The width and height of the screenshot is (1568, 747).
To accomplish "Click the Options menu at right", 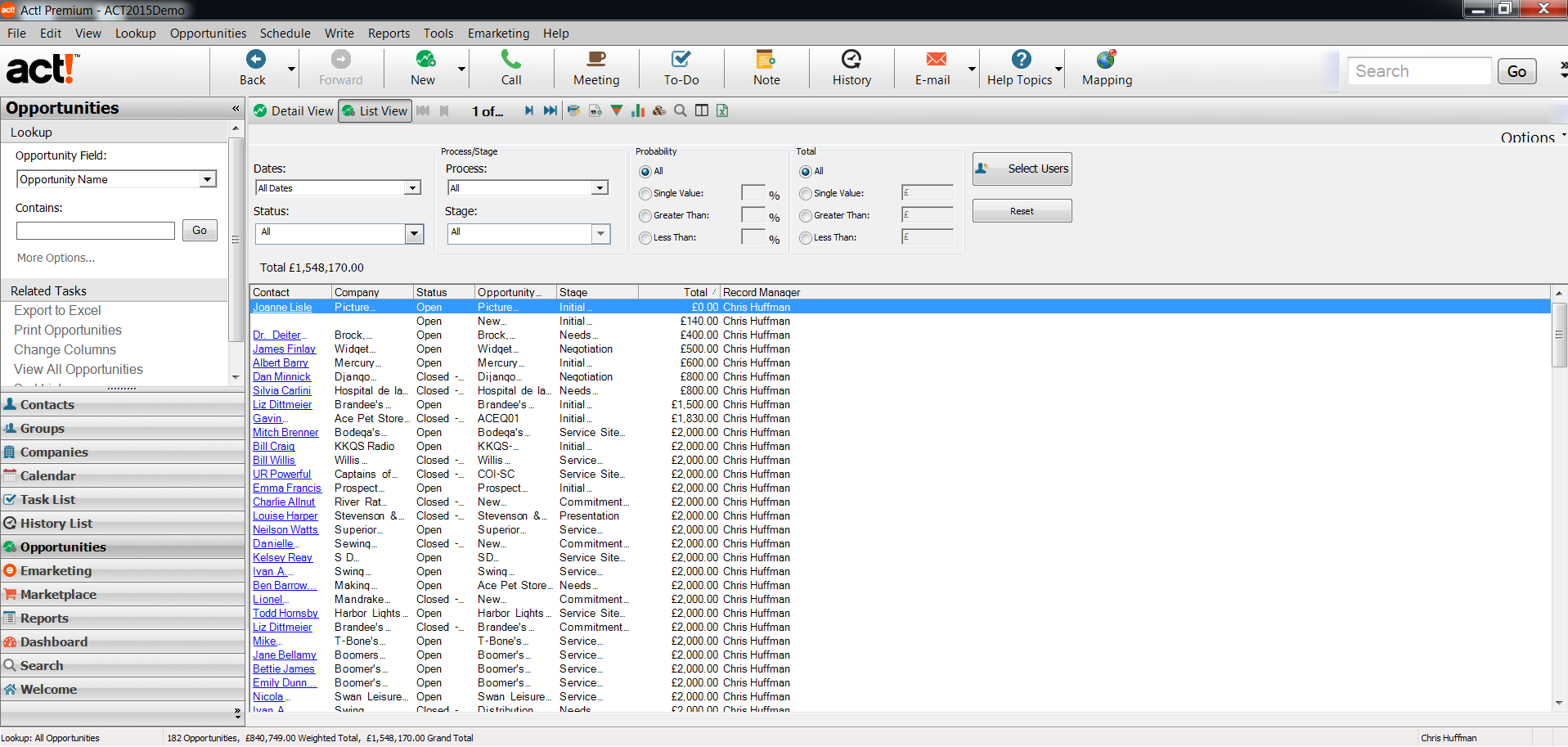I will point(1533,137).
